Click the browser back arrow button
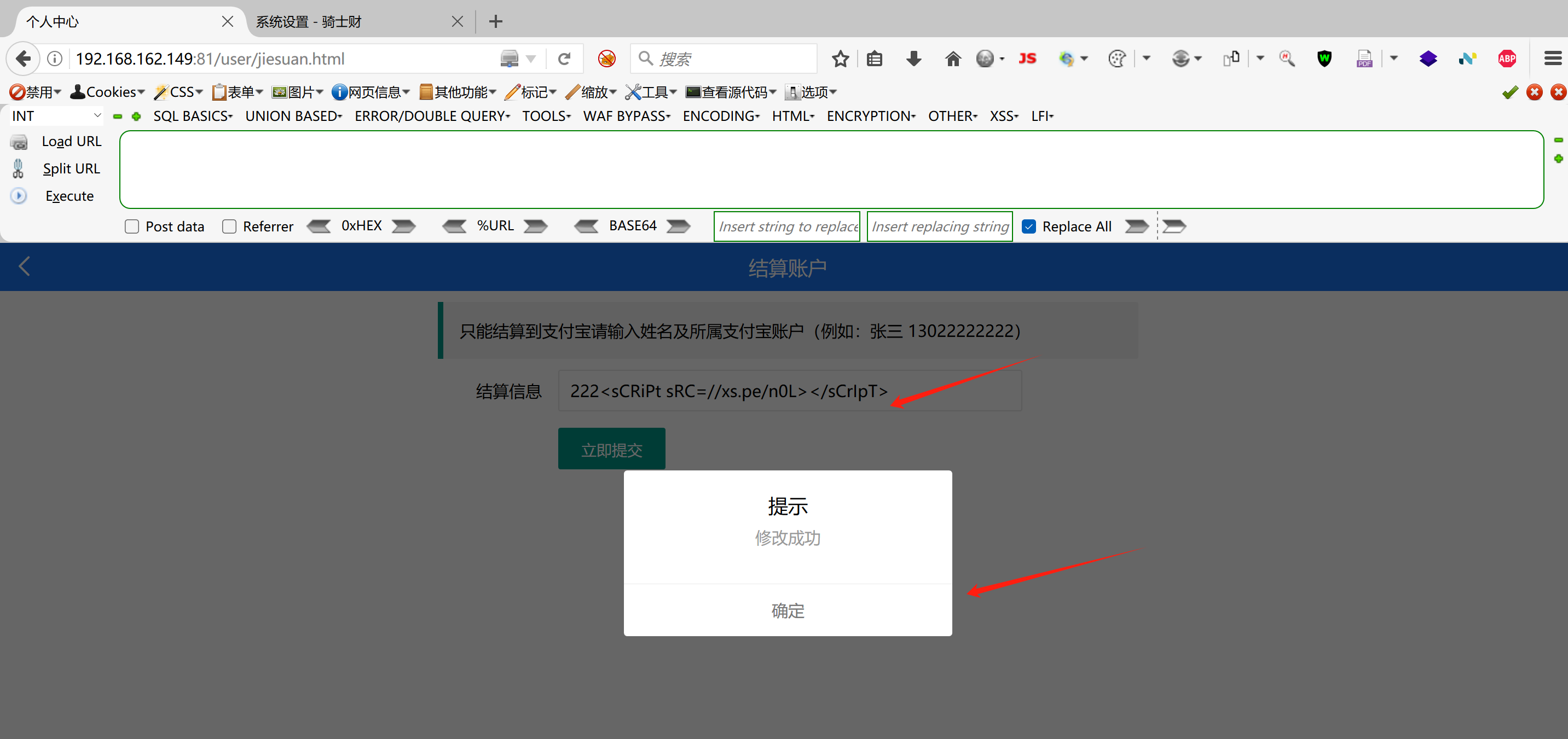Image resolution: width=1568 pixels, height=739 pixels. coord(23,59)
